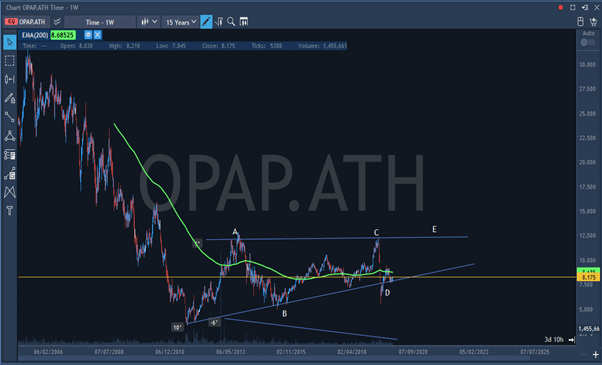The height and width of the screenshot is (365, 602).
Task: Click the EMA(200) indicator label
Action: [x=35, y=35]
